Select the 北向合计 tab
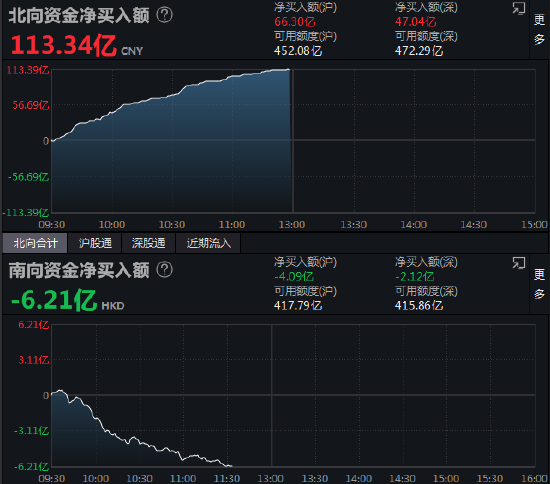The width and height of the screenshot is (550, 484). click(35, 243)
